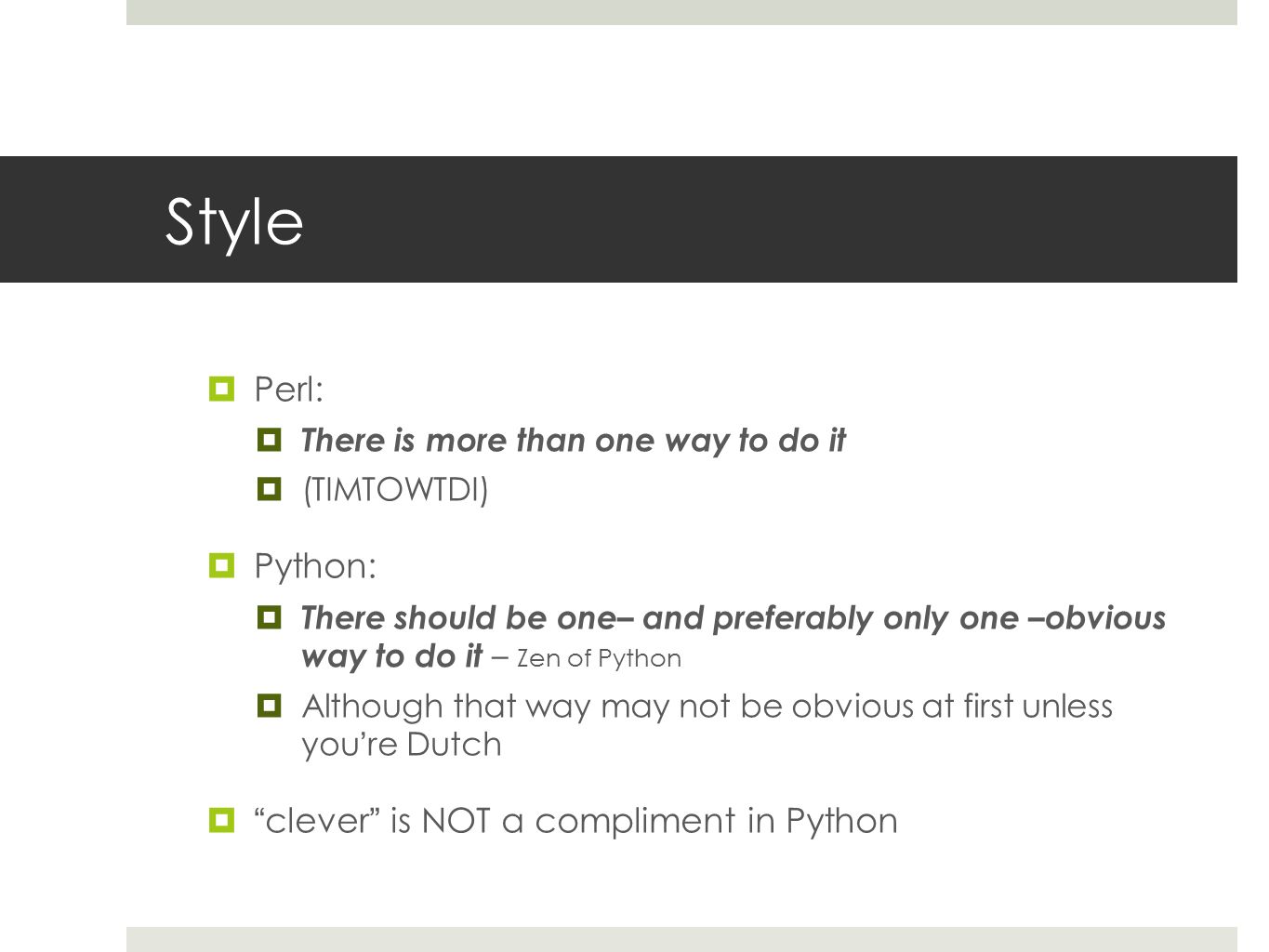Image resolution: width=1269 pixels, height=952 pixels.
Task: Click the italic There is more than one way text
Action: 574,441
